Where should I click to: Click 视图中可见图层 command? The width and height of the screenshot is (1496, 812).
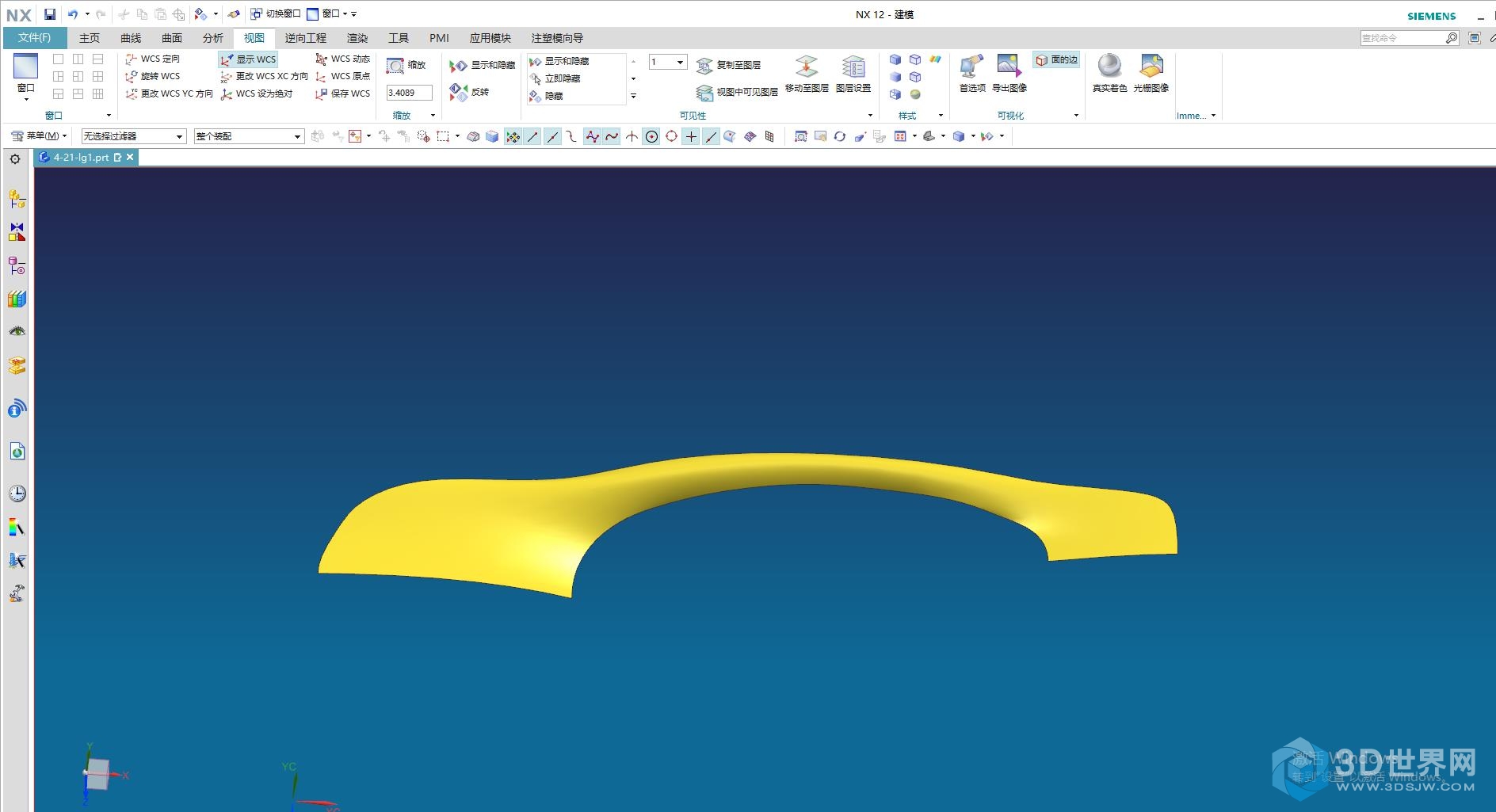(737, 92)
